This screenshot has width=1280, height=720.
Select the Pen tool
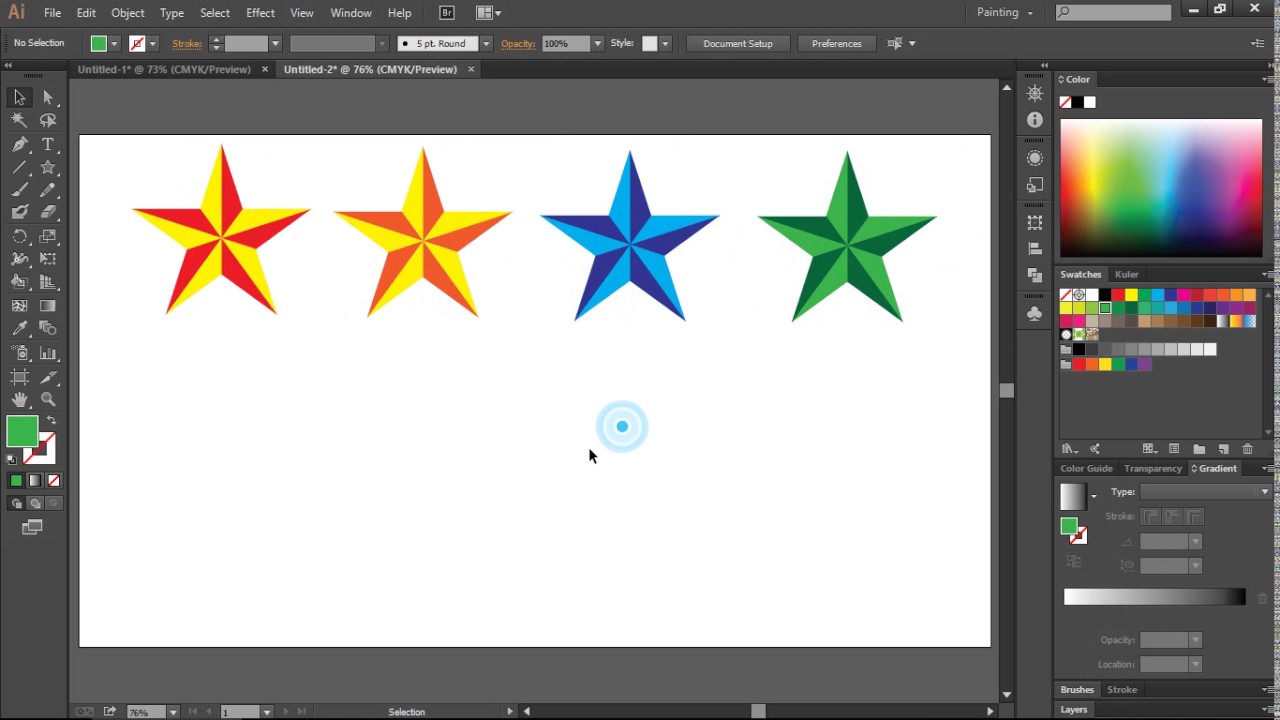(19, 144)
